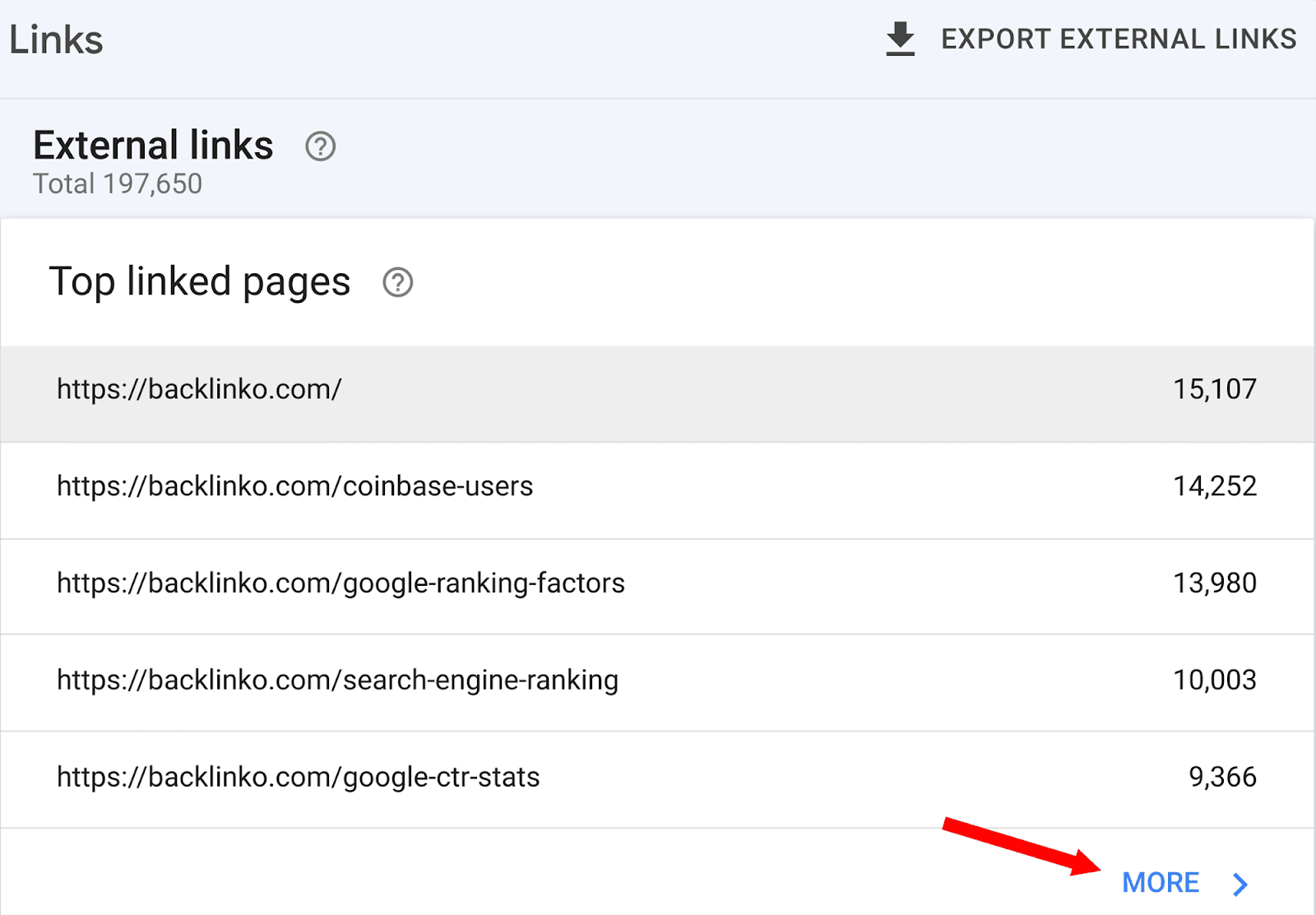Click the Top linked pages section title

200,282
